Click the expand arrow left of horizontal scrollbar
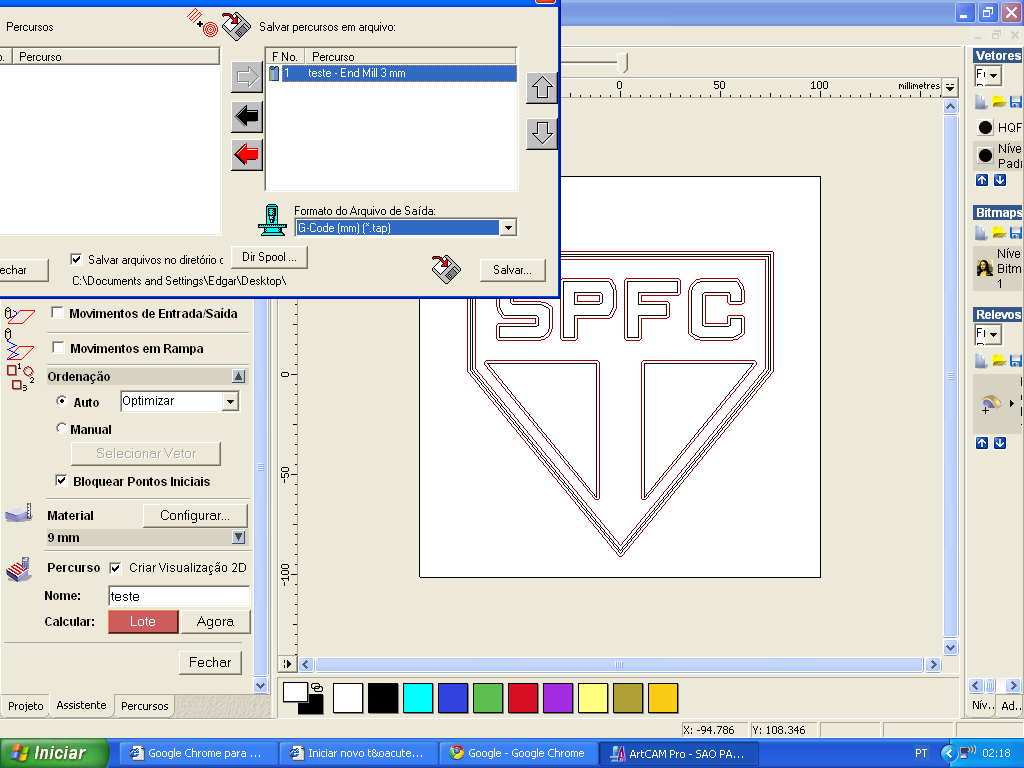Viewport: 1024px width, 768px height. click(287, 664)
